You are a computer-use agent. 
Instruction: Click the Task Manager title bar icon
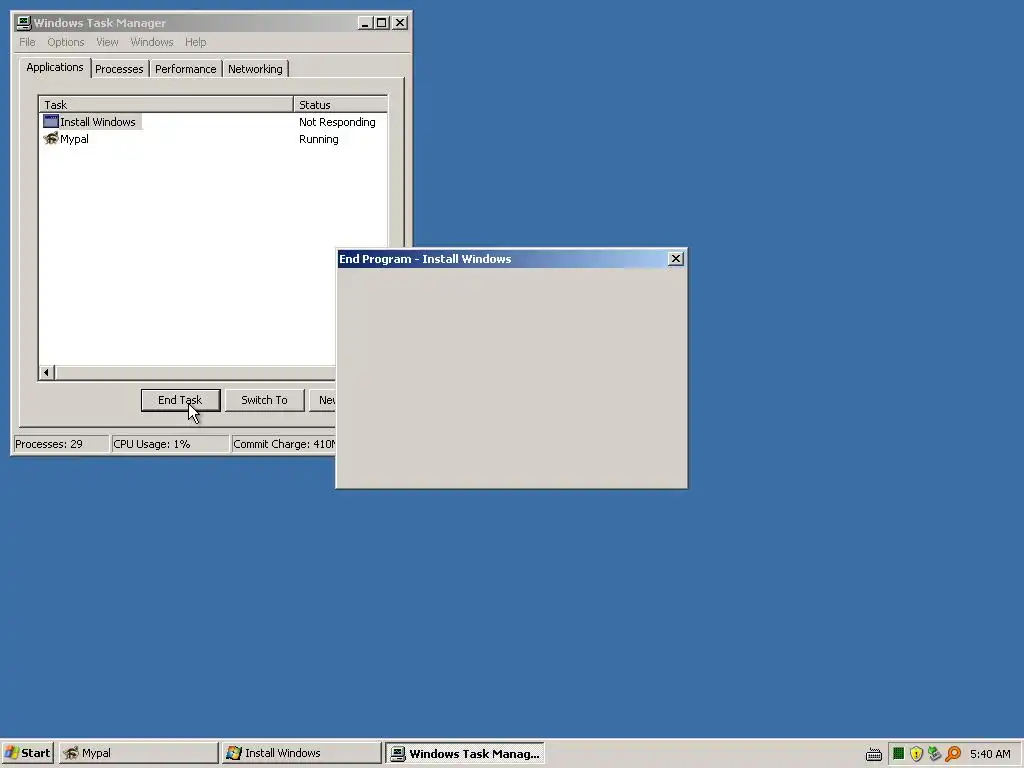point(24,23)
